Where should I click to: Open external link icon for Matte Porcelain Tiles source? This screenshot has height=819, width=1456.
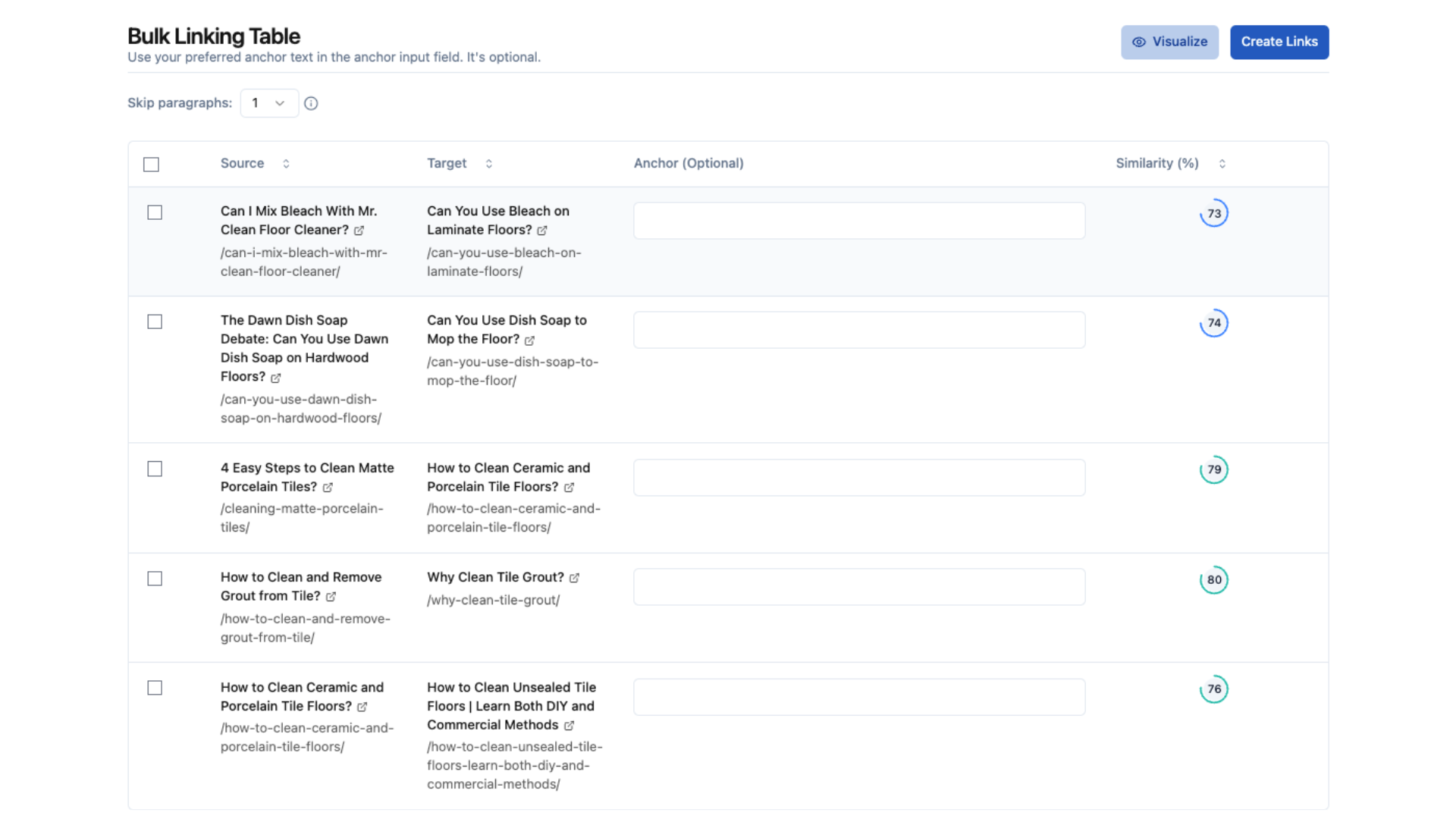click(328, 488)
